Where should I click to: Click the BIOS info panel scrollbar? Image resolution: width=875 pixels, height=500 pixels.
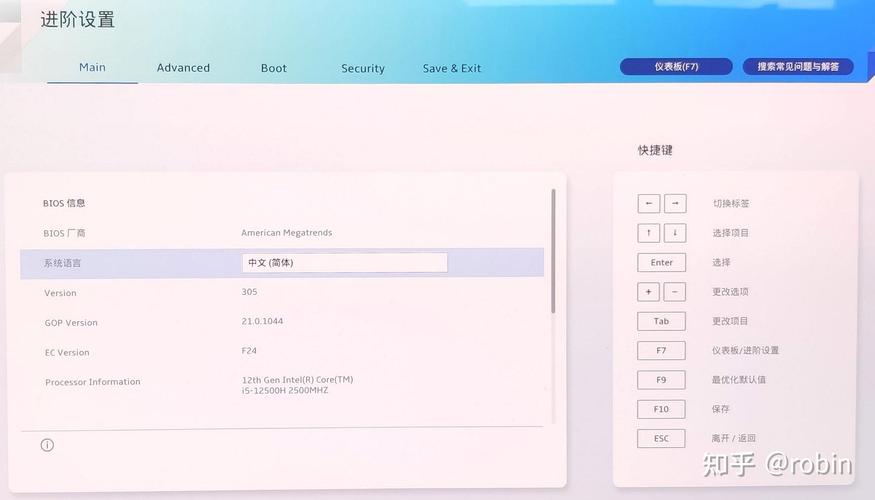click(553, 251)
